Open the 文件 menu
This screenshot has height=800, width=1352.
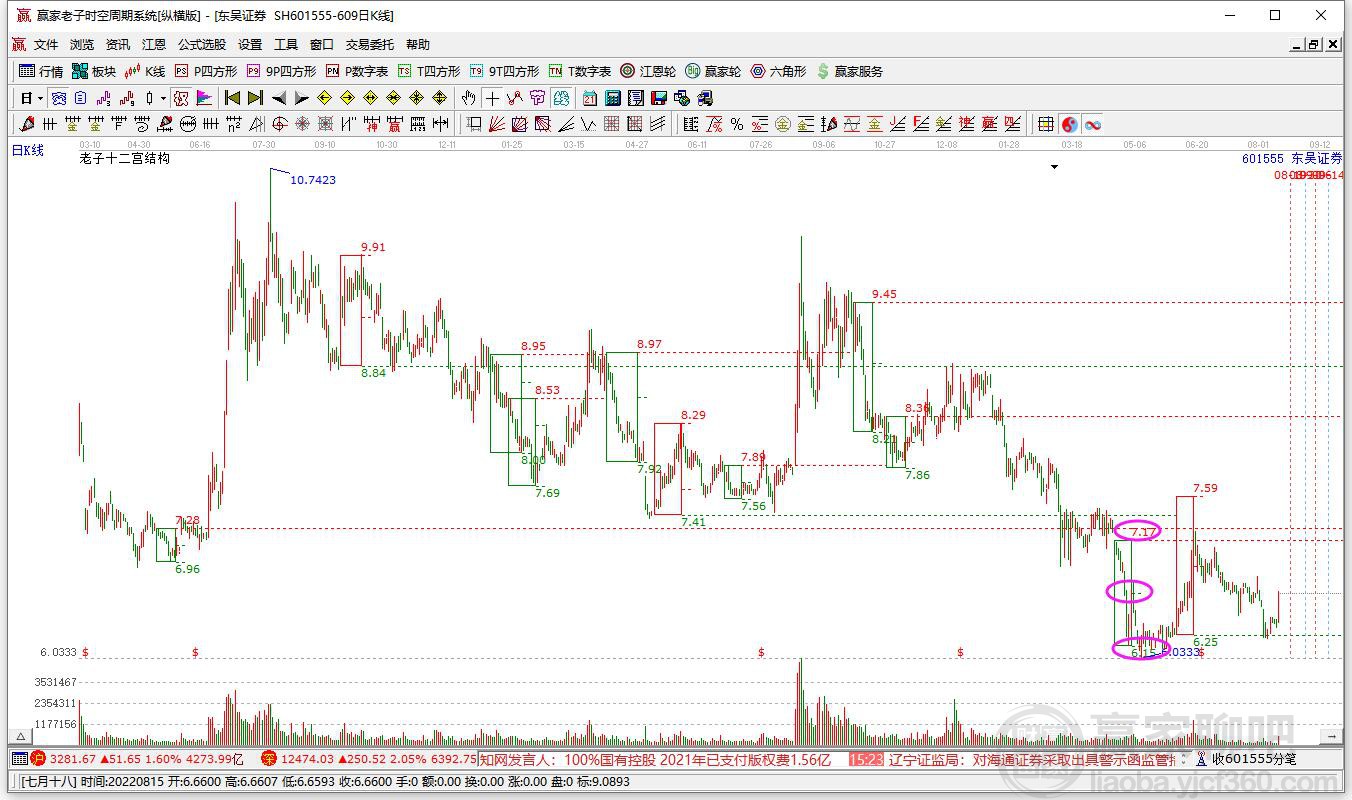[46, 45]
